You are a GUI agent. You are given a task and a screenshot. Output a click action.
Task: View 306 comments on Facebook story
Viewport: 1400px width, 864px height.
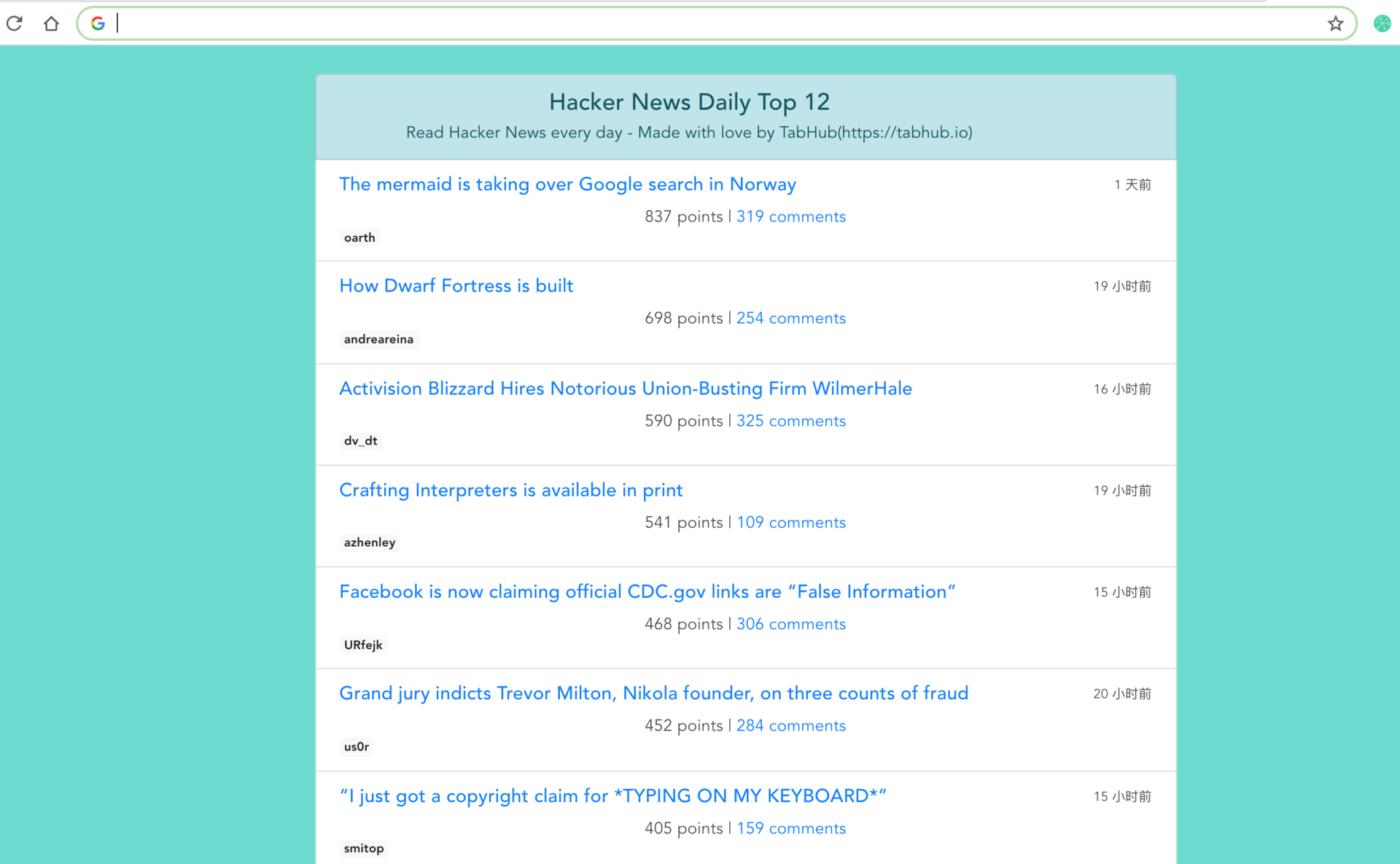pyautogui.click(x=791, y=624)
